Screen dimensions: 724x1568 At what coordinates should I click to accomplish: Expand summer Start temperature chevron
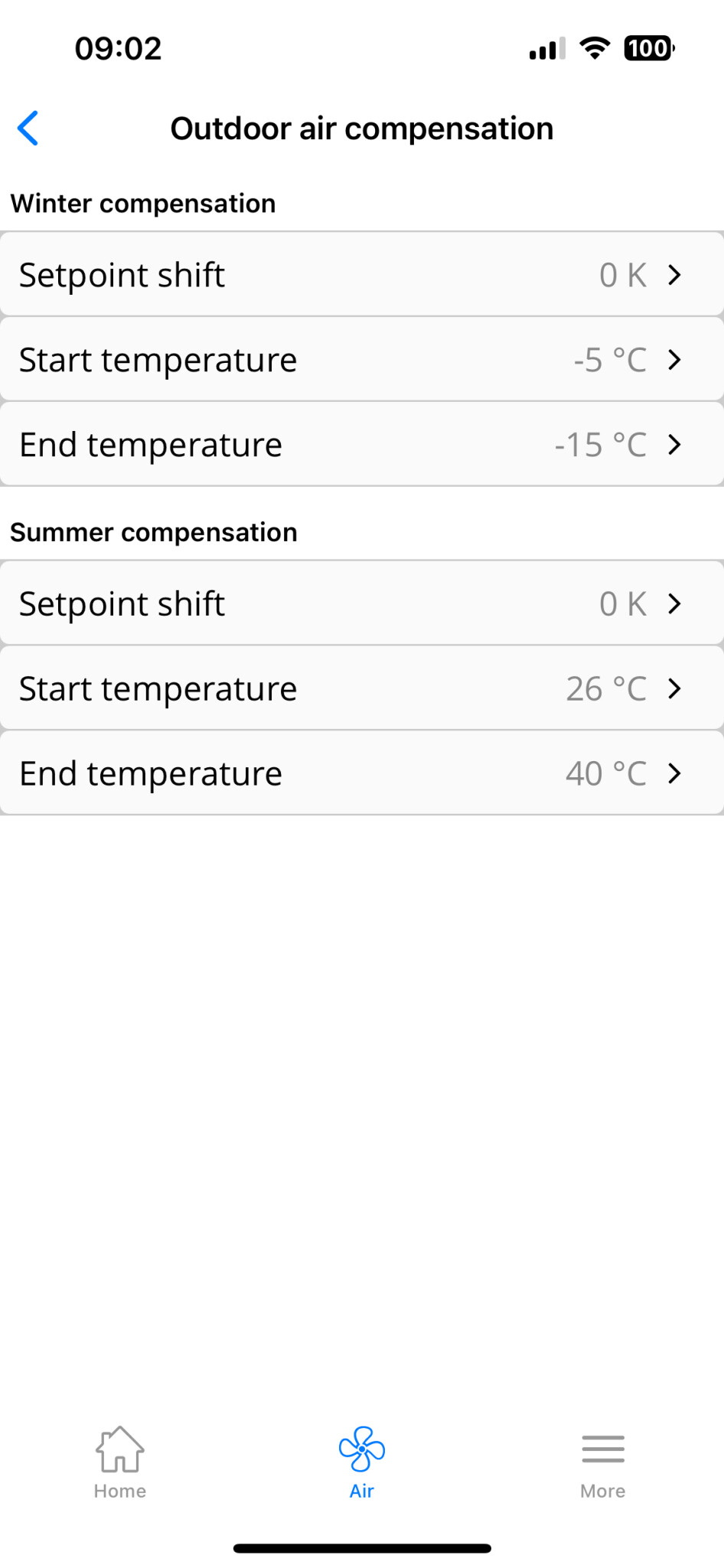tap(674, 689)
